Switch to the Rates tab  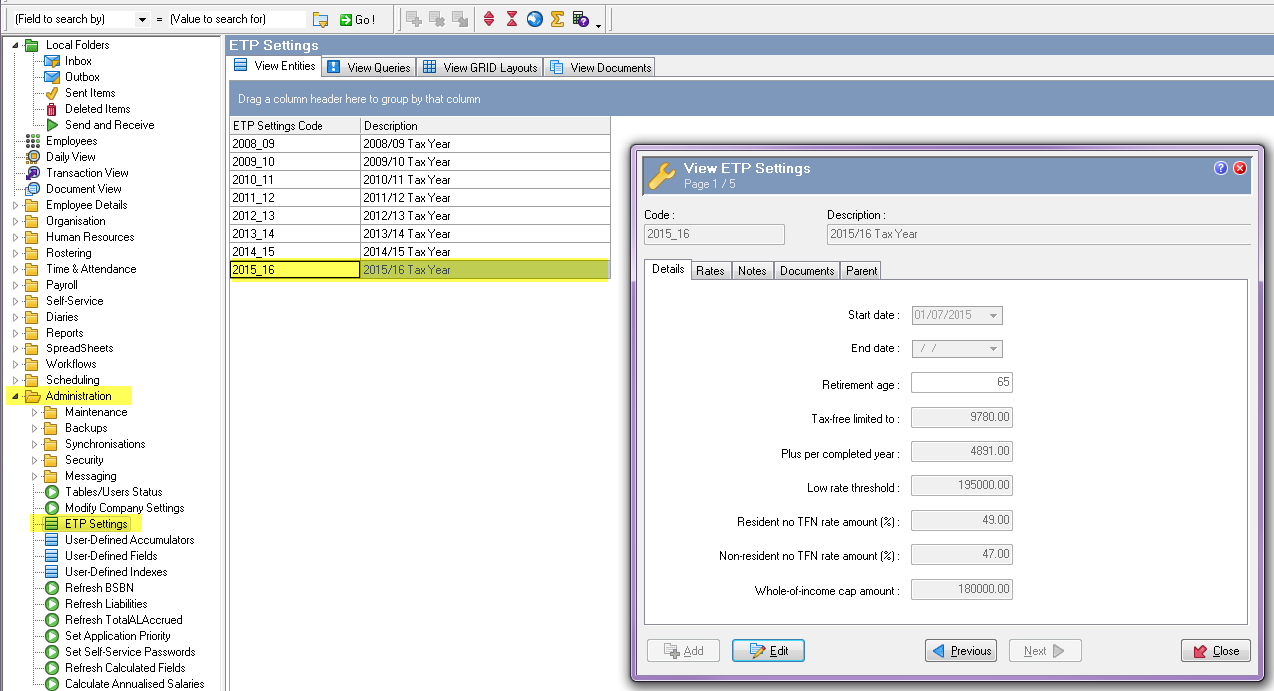coord(710,271)
